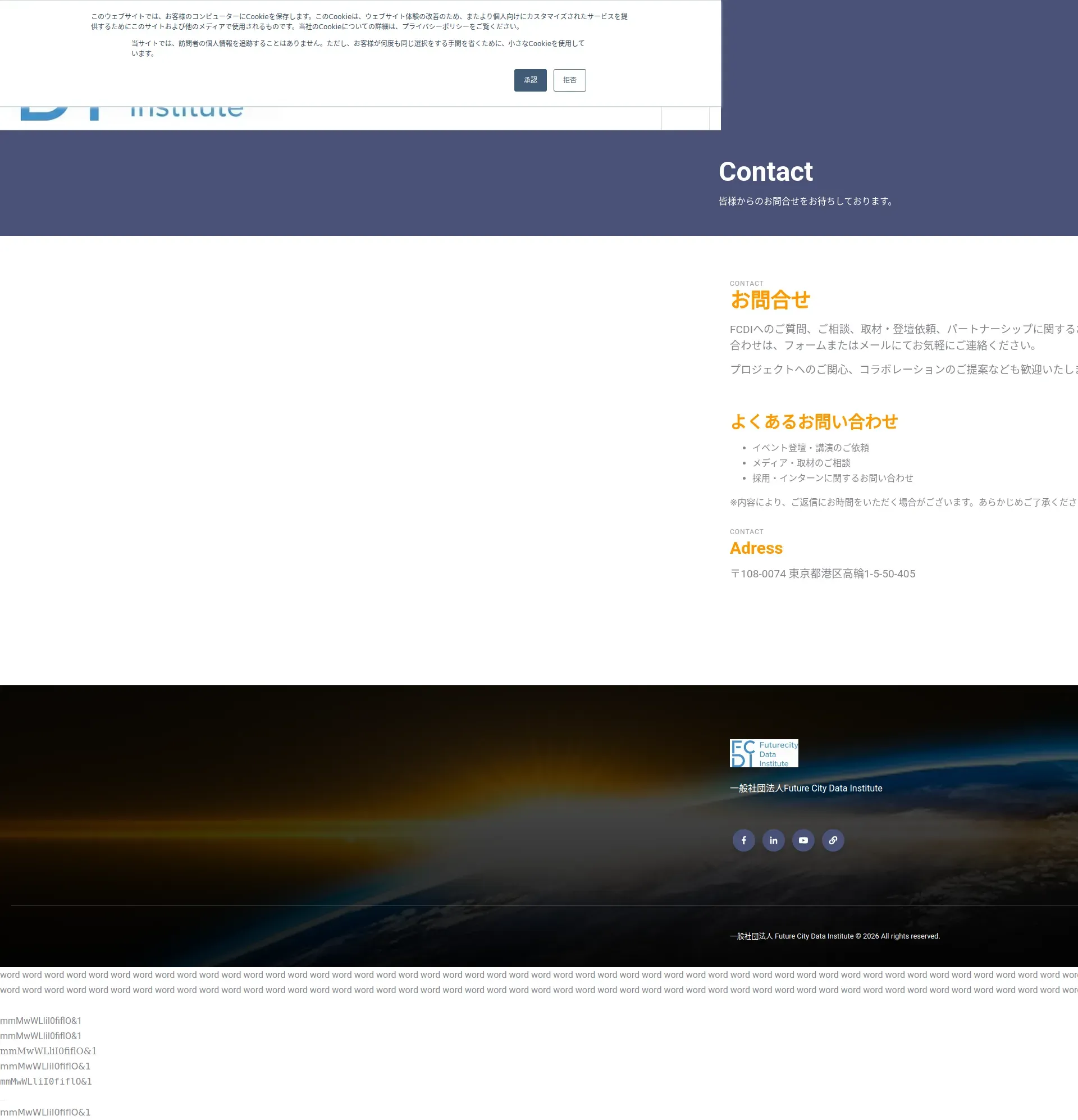Decline cookies with the 拒否 button
Image resolution: width=1078 pixels, height=1120 pixels.
point(569,80)
